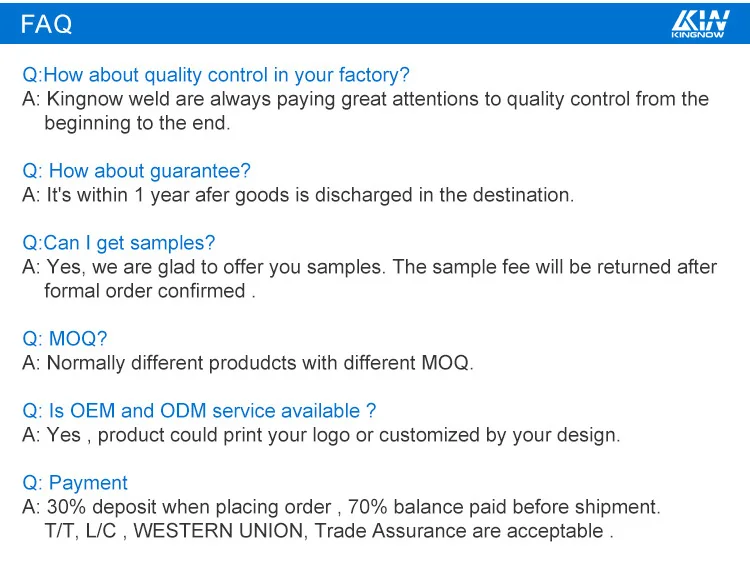
Task: Click the answer about offering samples
Action: [369, 267]
